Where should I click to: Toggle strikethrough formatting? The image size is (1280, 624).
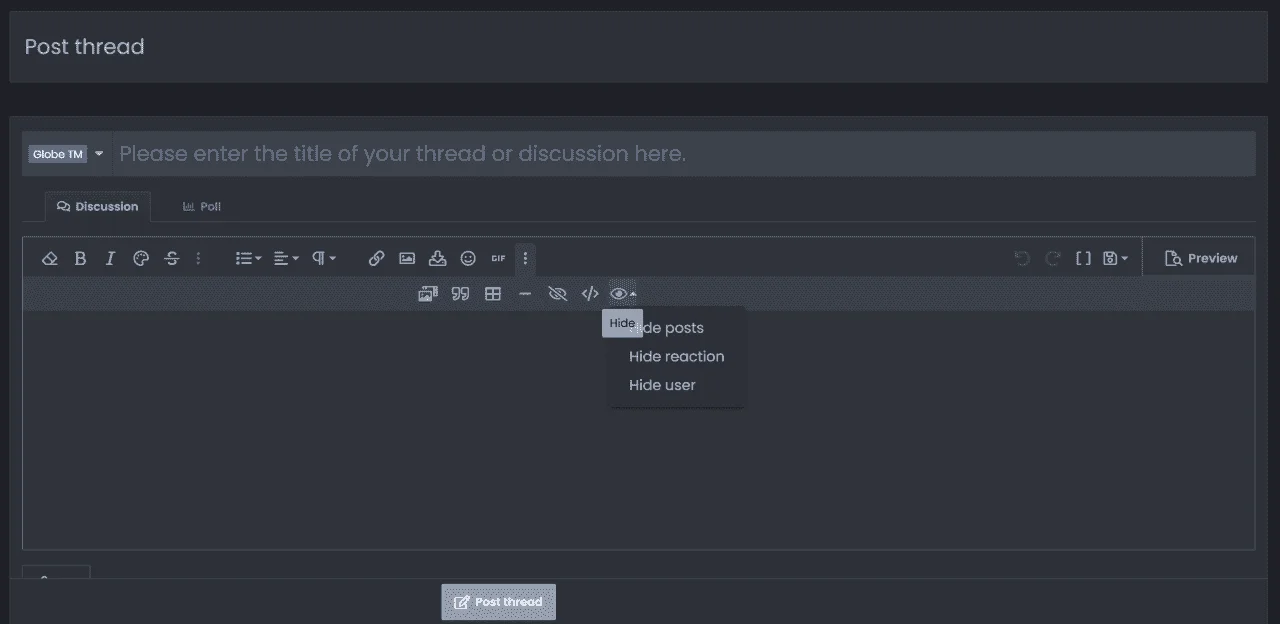tap(172, 258)
